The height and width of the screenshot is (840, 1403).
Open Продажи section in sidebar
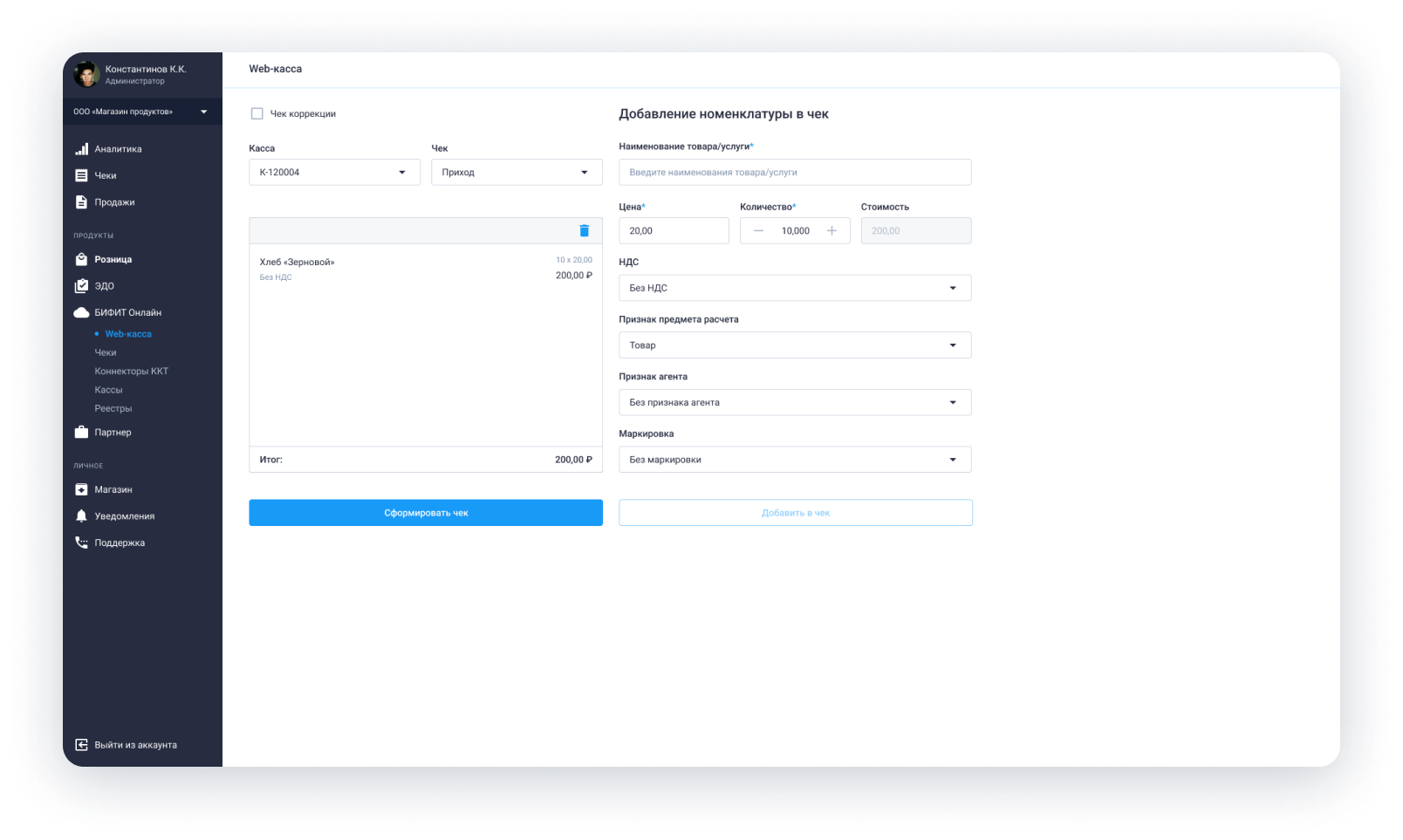[114, 202]
